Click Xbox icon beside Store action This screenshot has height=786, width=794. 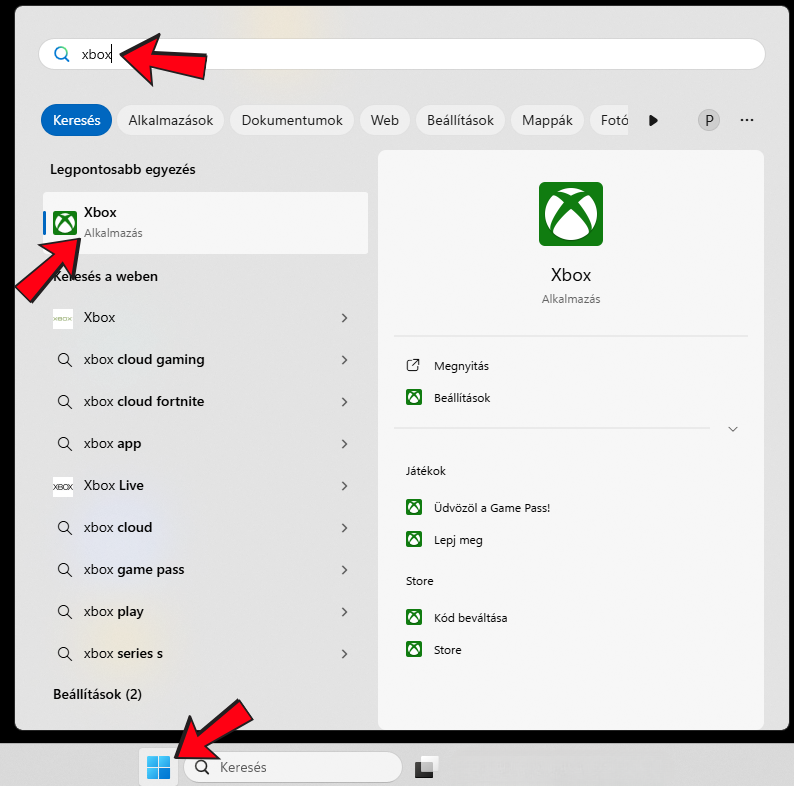point(414,649)
